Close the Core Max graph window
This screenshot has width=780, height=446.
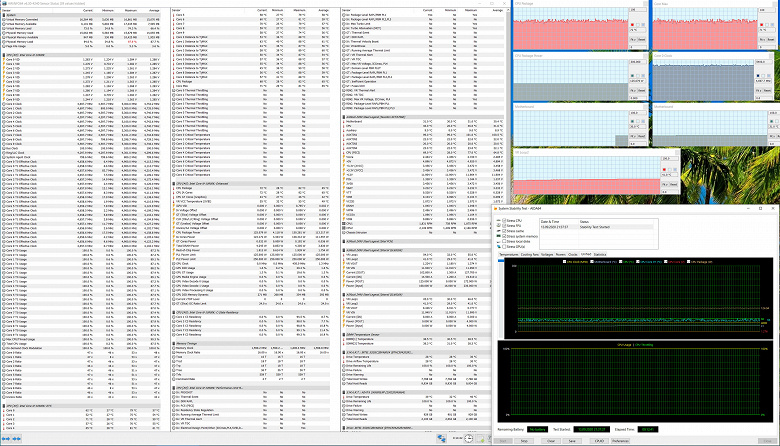coord(775,4)
